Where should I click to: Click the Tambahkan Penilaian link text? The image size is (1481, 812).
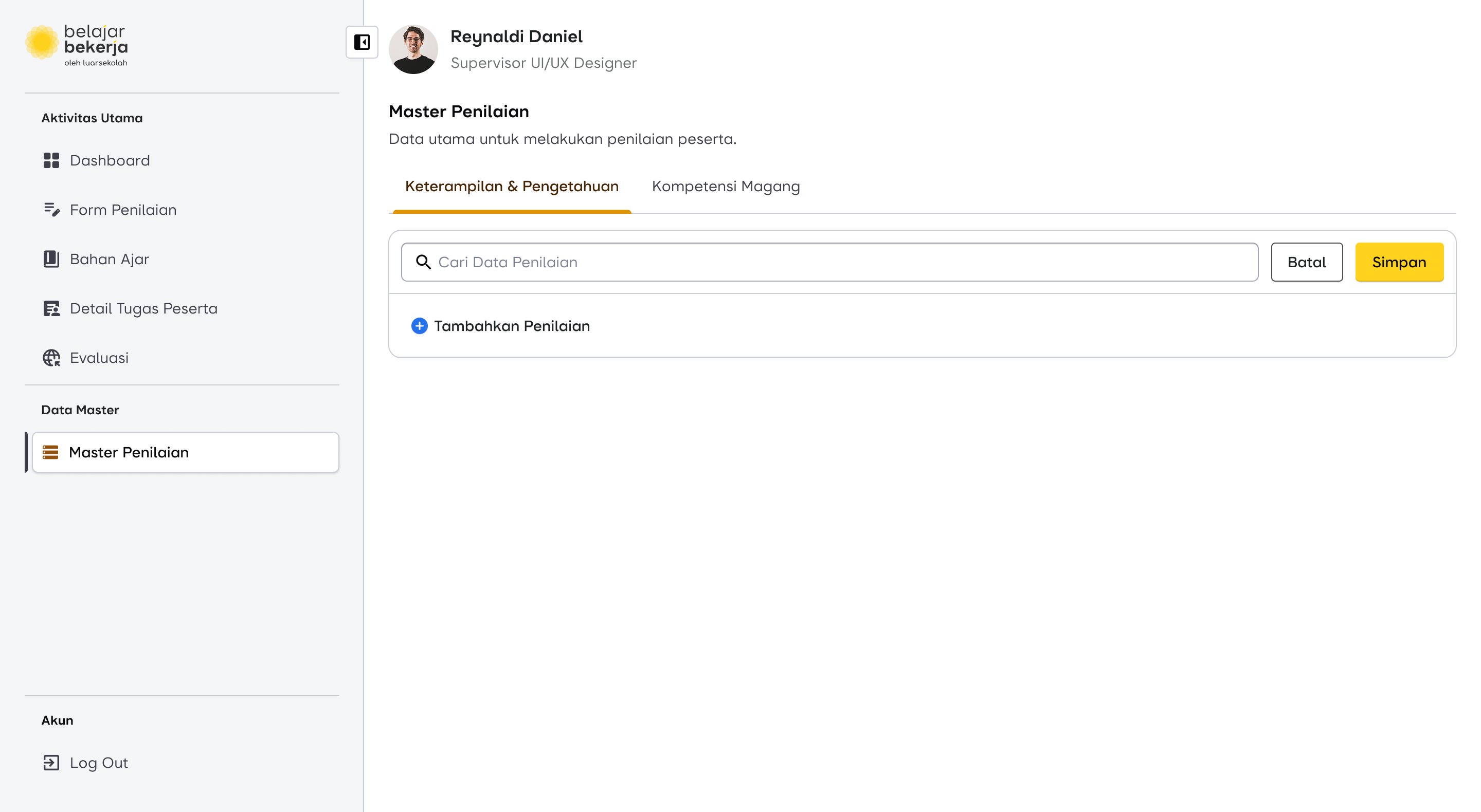point(512,326)
